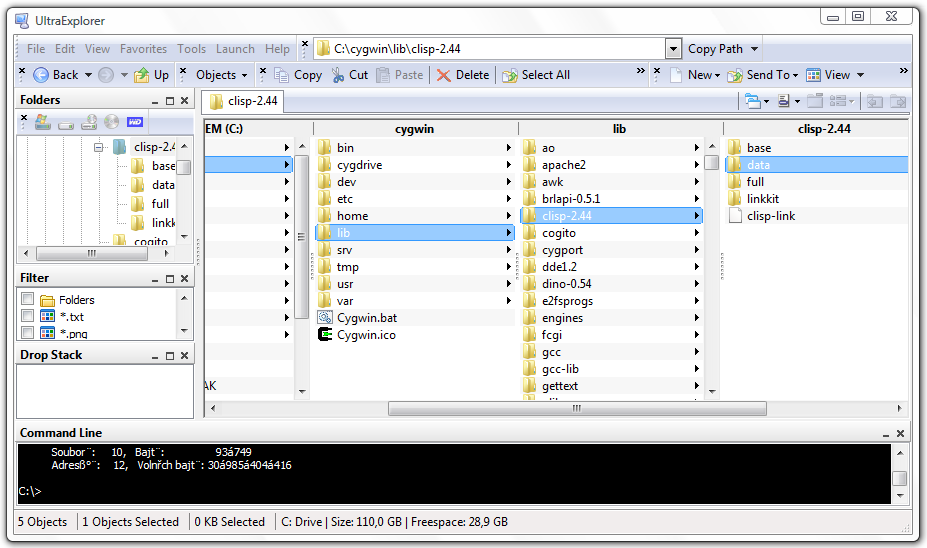The width and height of the screenshot is (927, 548).
Task: Expand arrow next to bin folder
Action: coord(508,148)
